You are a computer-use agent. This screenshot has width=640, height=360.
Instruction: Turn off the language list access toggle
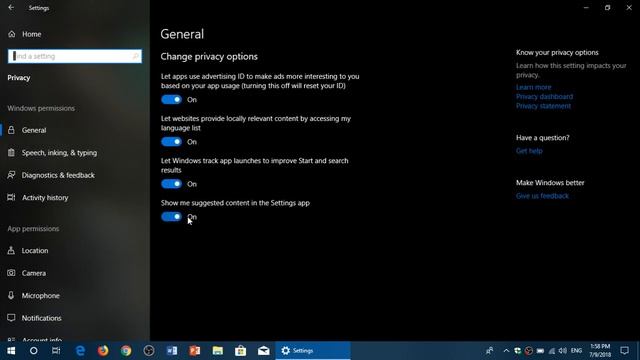coord(171,142)
